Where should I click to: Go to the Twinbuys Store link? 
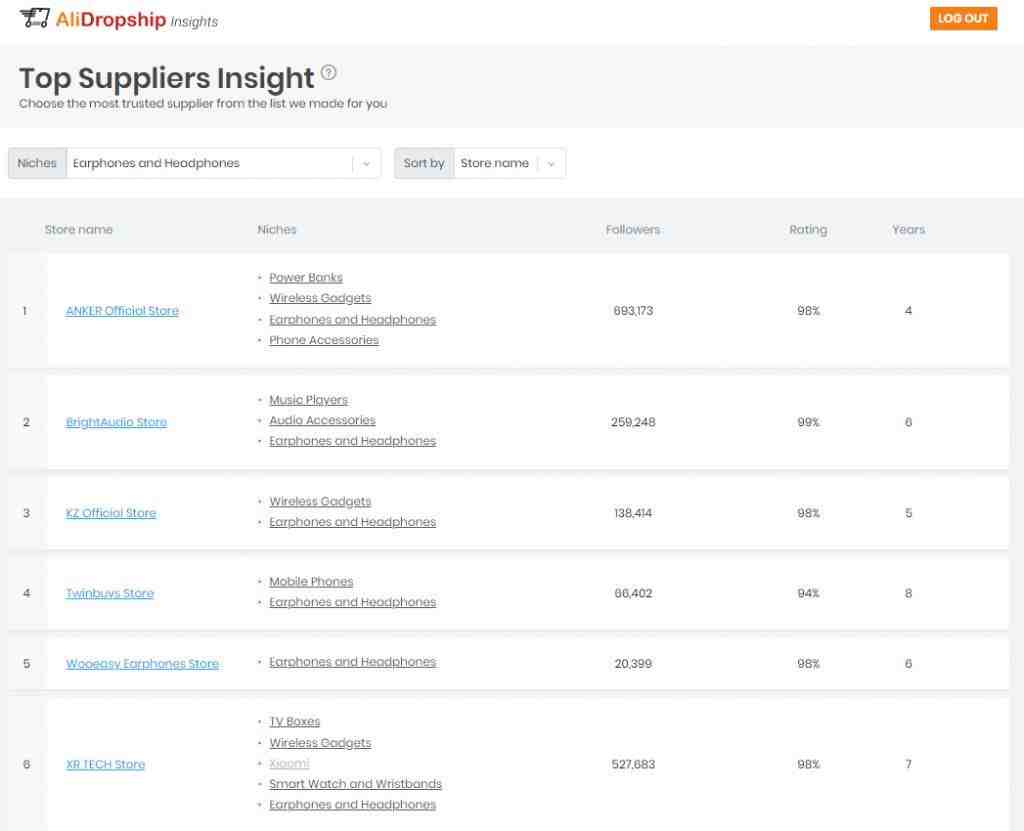coord(110,594)
